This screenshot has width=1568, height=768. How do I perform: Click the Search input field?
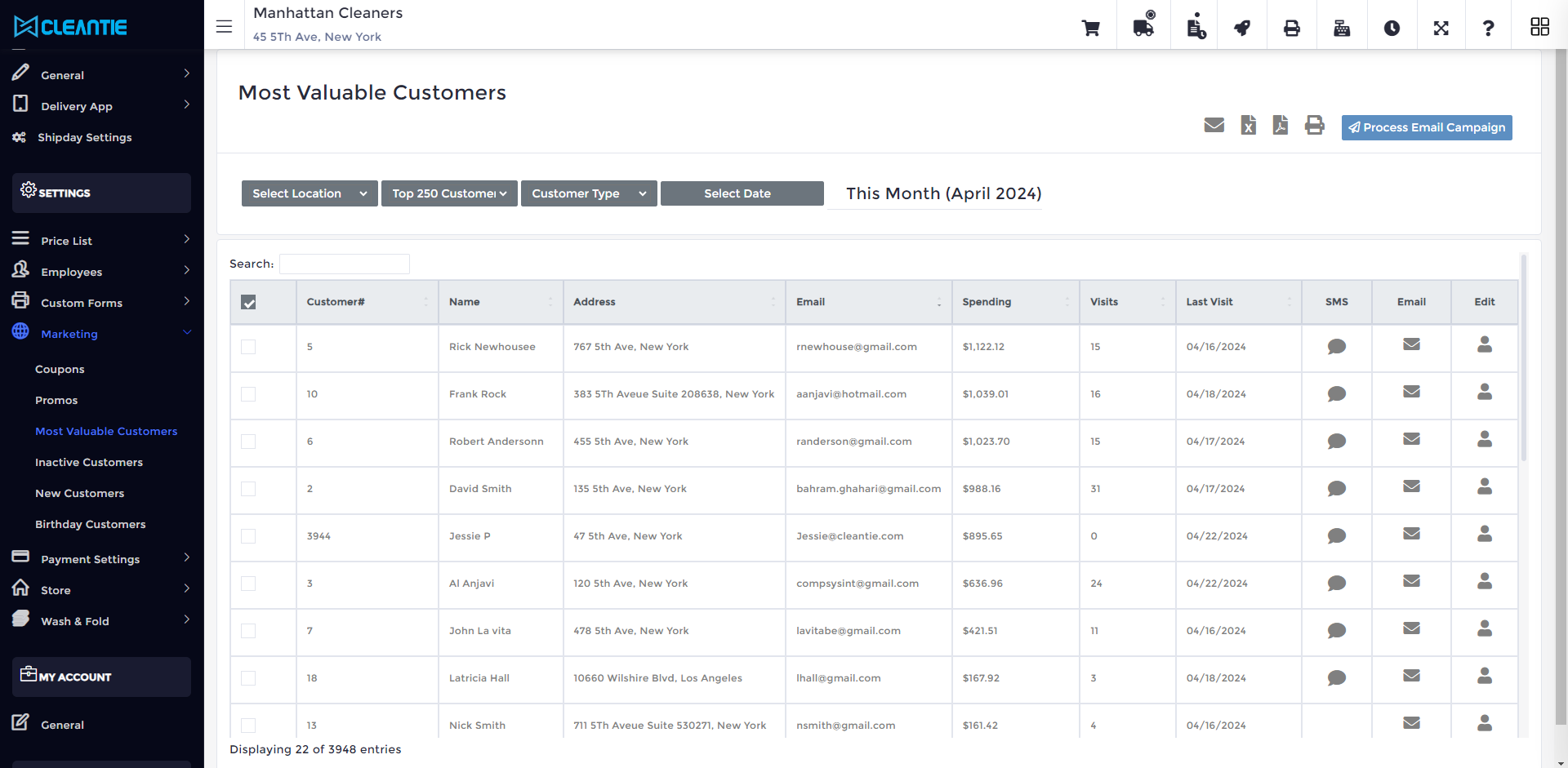tap(345, 264)
